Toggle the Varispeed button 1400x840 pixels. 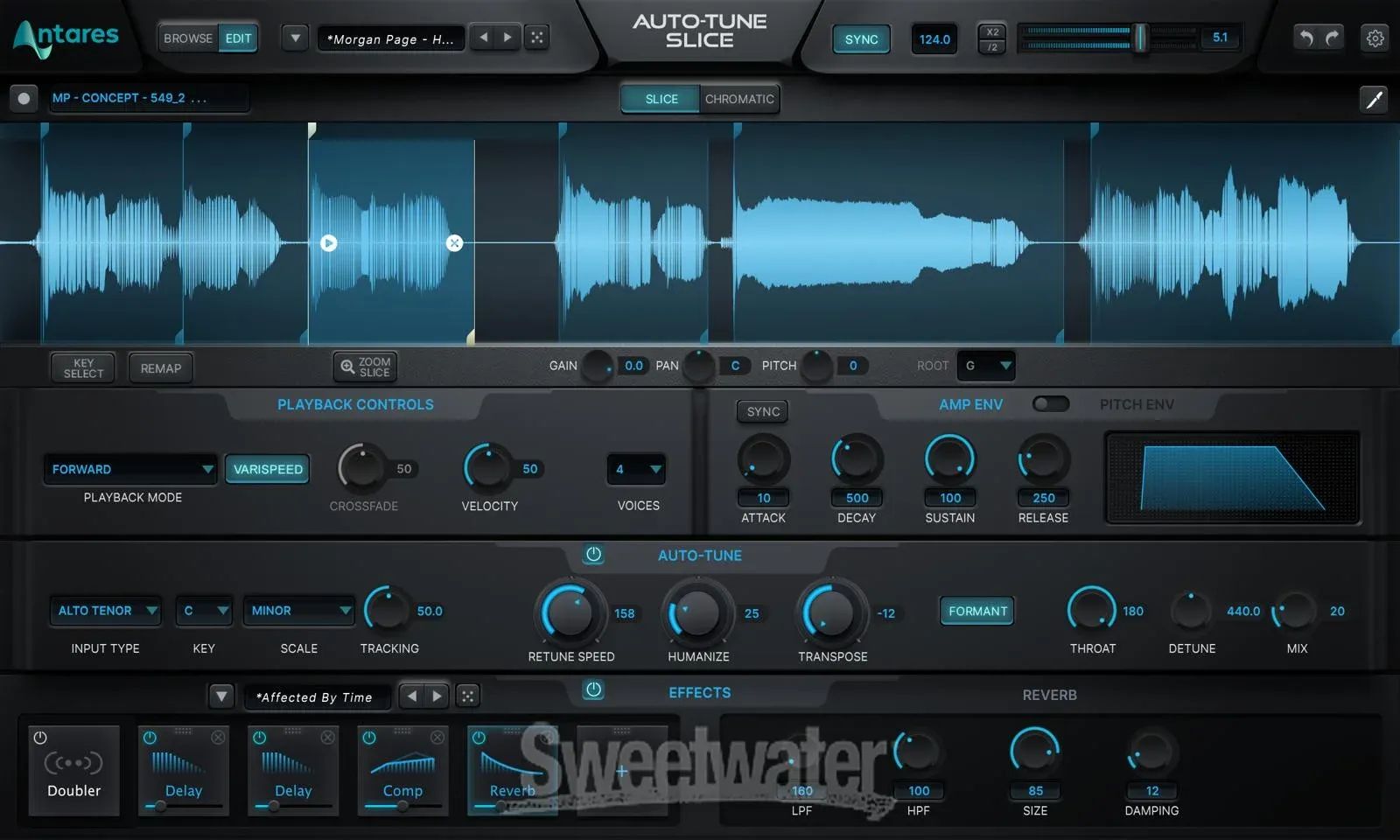click(268, 469)
